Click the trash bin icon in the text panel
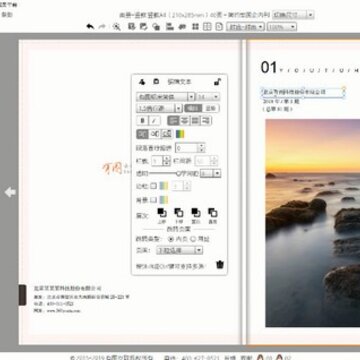Screen dimensions: 360x360 (220, 265)
